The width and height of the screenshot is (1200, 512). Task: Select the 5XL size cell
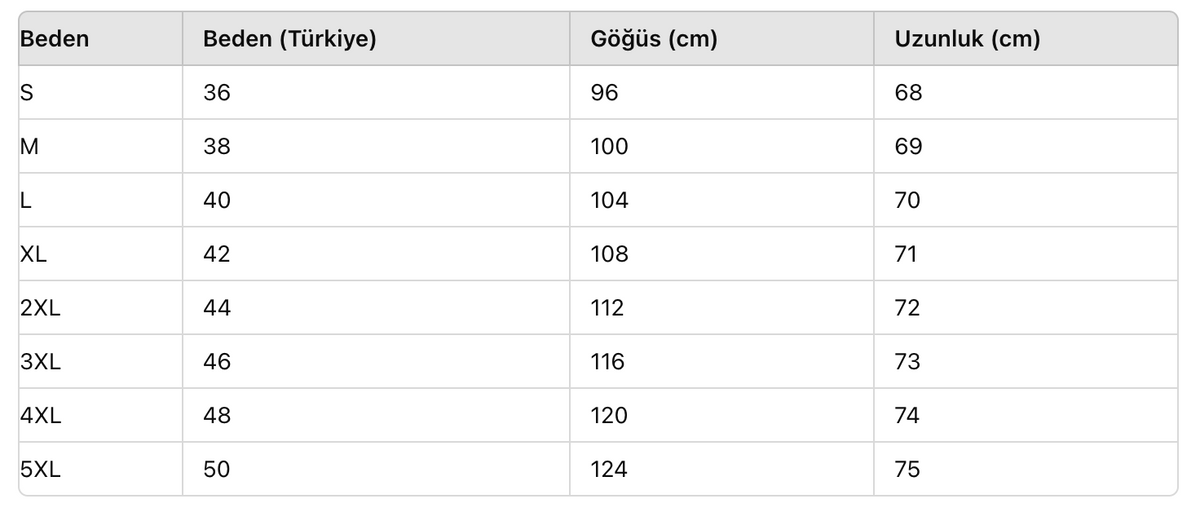pos(40,469)
